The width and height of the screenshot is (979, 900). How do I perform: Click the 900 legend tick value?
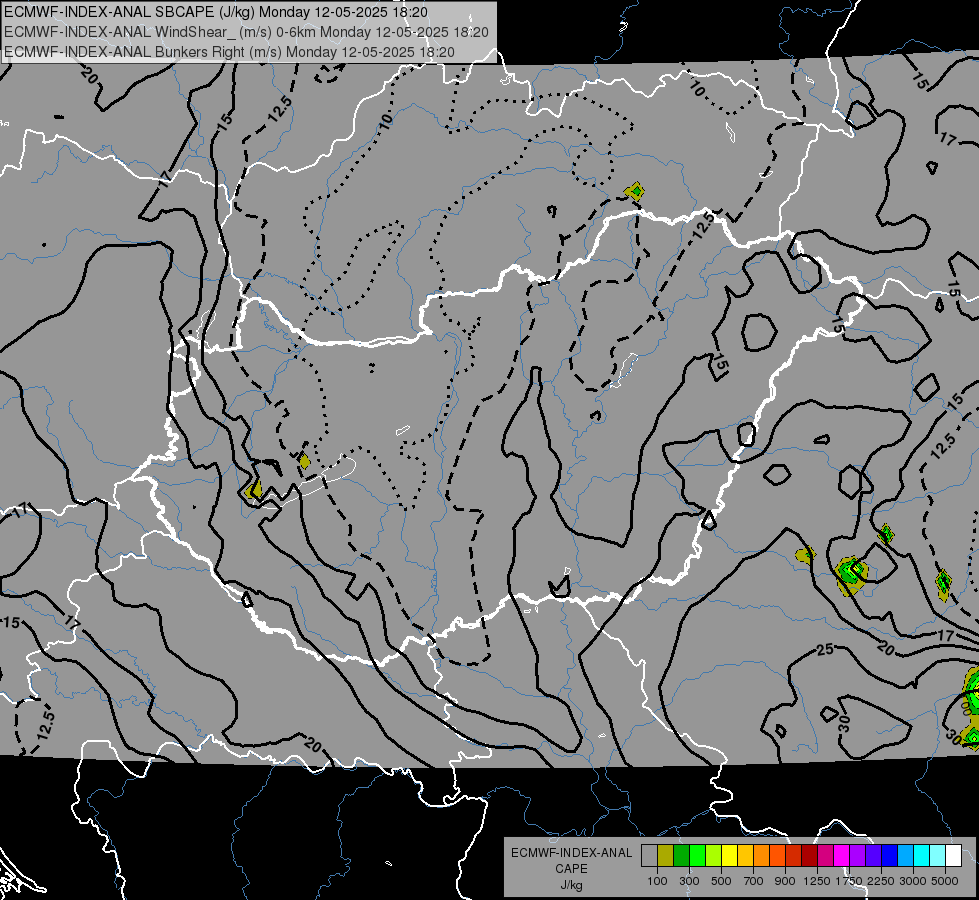(x=785, y=881)
